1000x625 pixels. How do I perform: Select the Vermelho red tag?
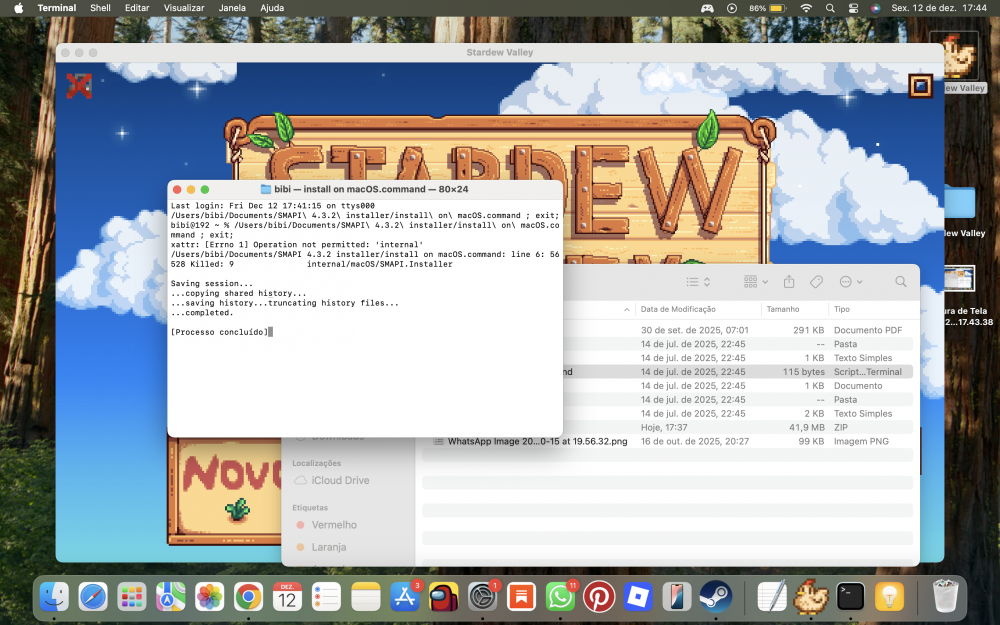334,525
